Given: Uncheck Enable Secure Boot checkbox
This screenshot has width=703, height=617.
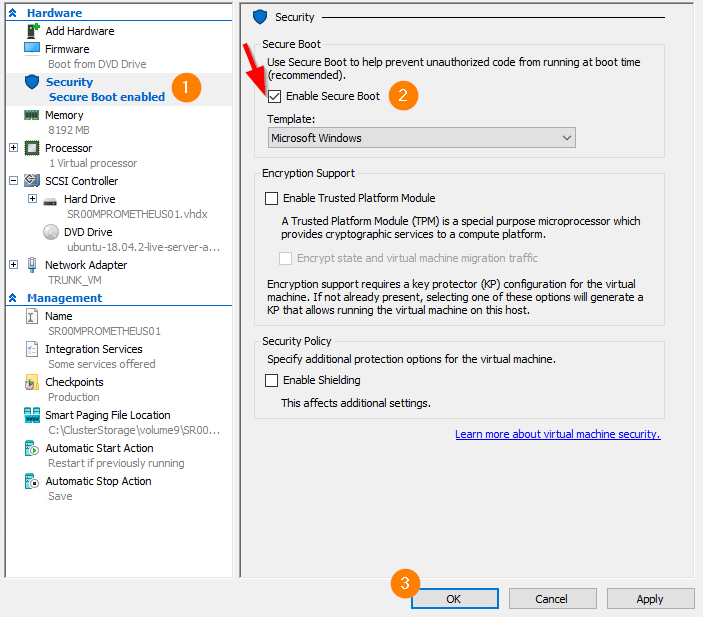Looking at the screenshot, I should point(274,96).
